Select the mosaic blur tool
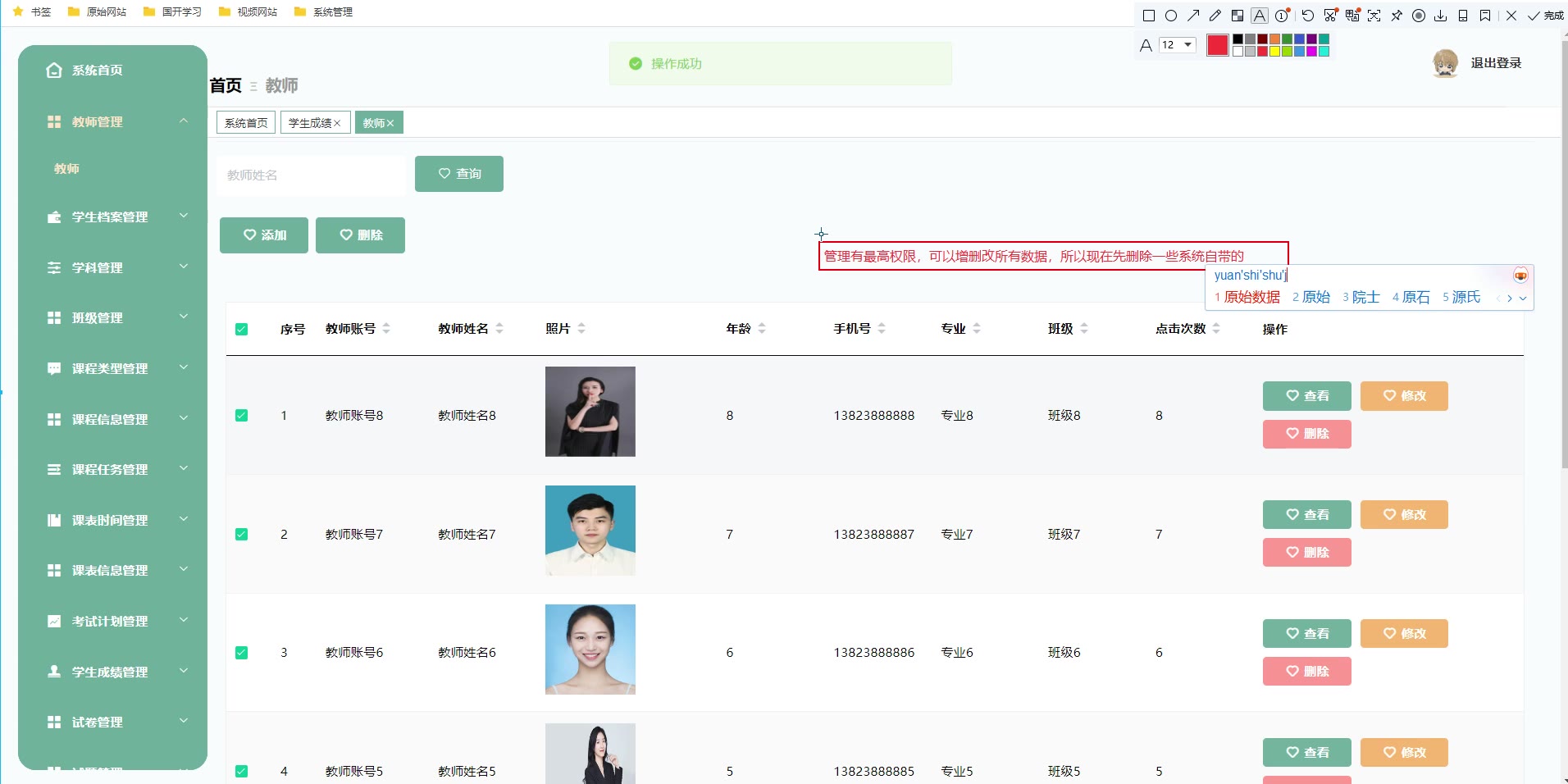The width and height of the screenshot is (1568, 784). (x=1238, y=16)
